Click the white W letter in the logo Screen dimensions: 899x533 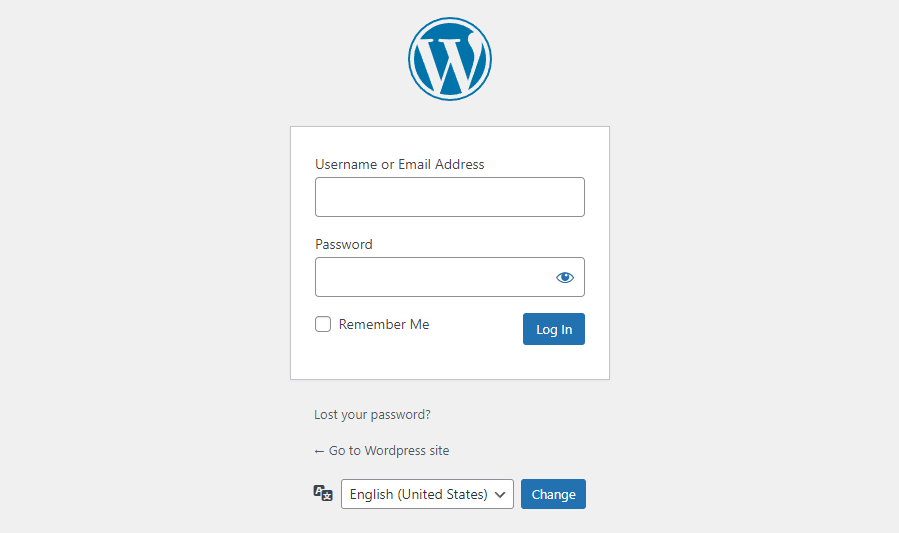(447, 64)
